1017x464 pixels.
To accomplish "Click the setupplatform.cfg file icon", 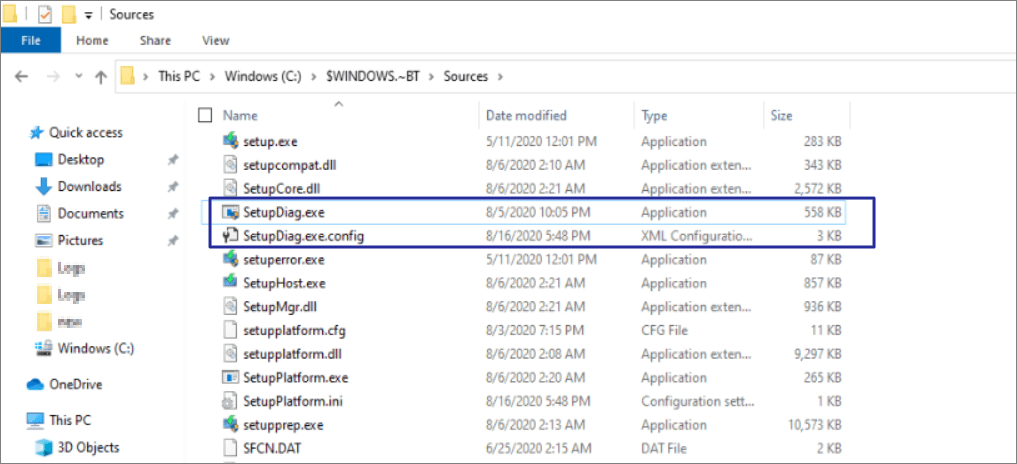I will (231, 330).
